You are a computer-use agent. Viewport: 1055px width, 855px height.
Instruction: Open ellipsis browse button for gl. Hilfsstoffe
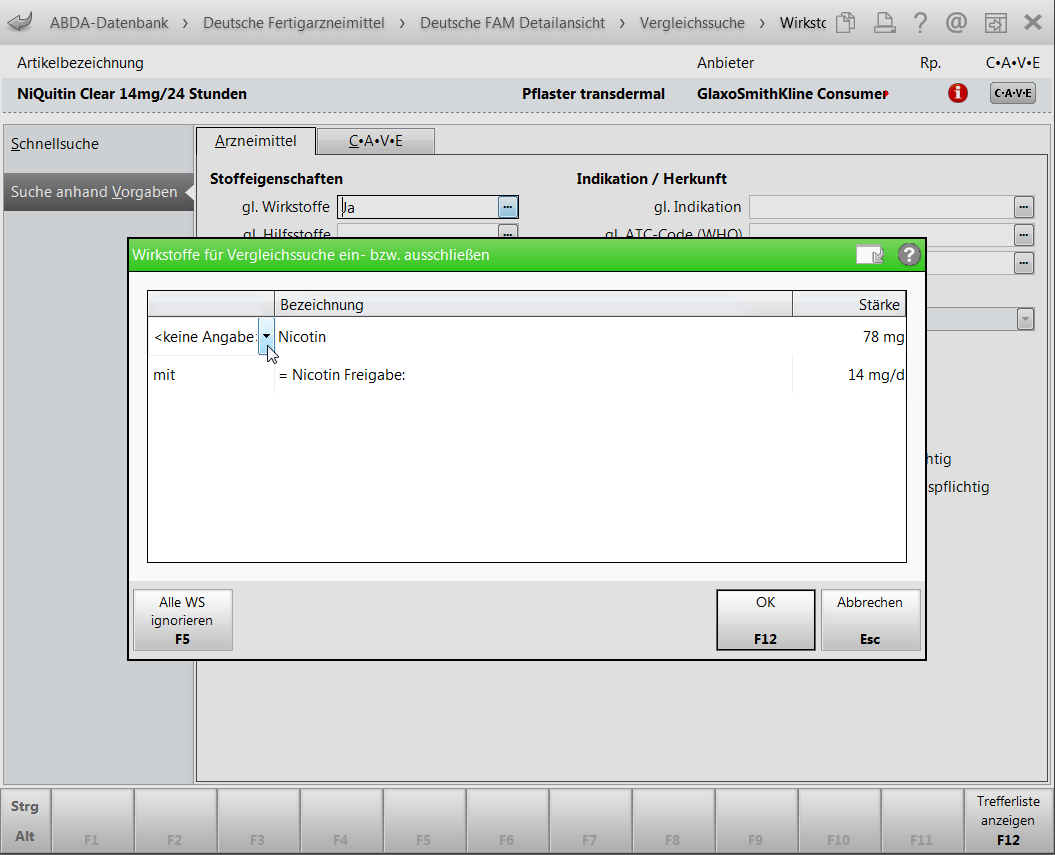[x=508, y=231]
